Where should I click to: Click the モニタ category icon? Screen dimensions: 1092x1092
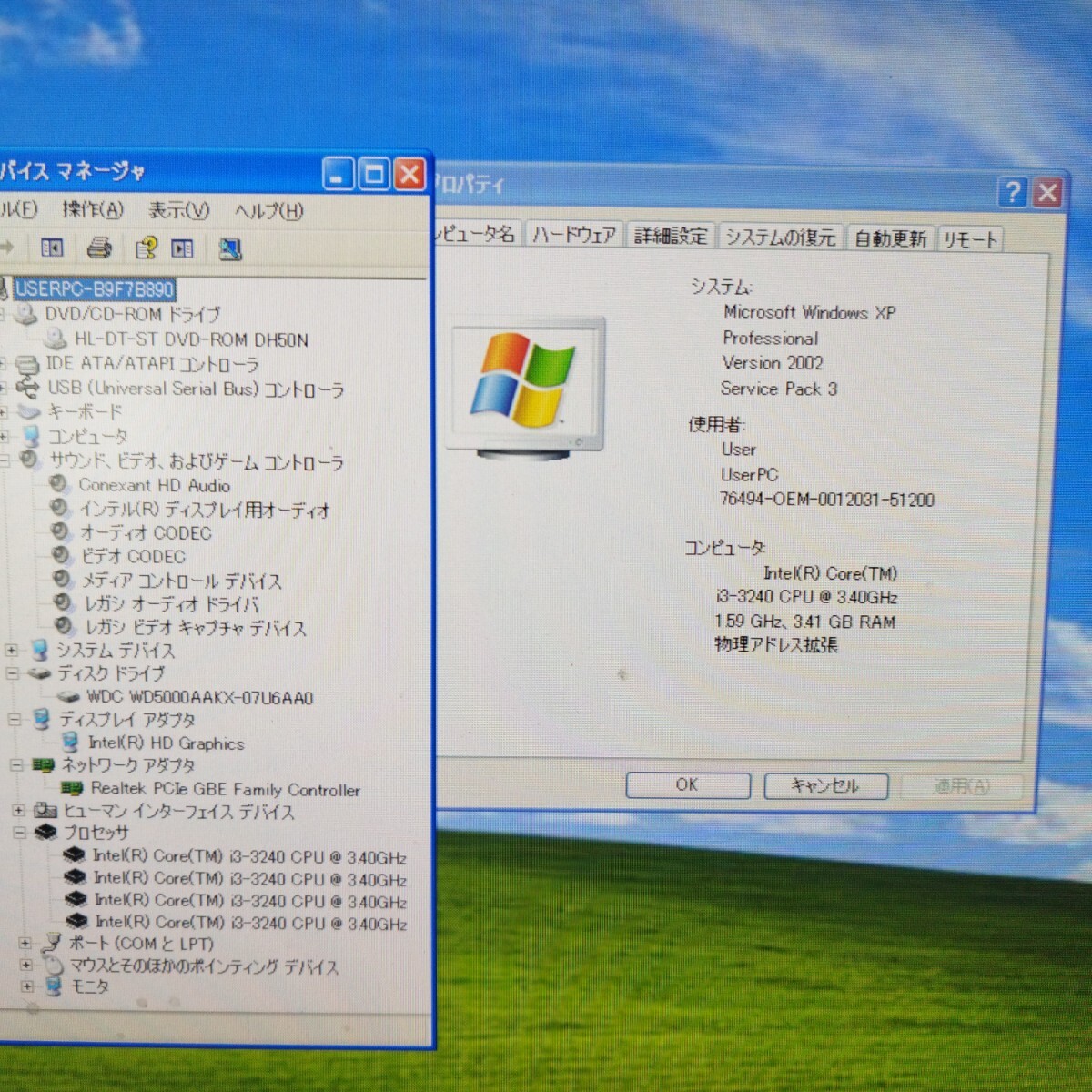[53, 986]
